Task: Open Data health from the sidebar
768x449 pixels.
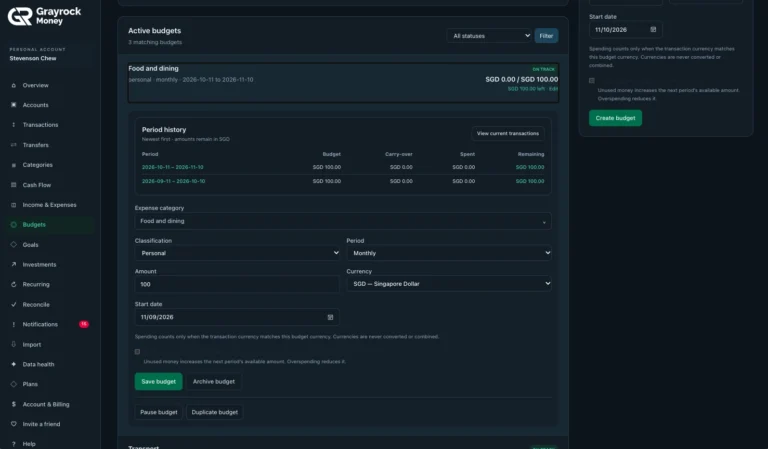Action: coord(38,364)
